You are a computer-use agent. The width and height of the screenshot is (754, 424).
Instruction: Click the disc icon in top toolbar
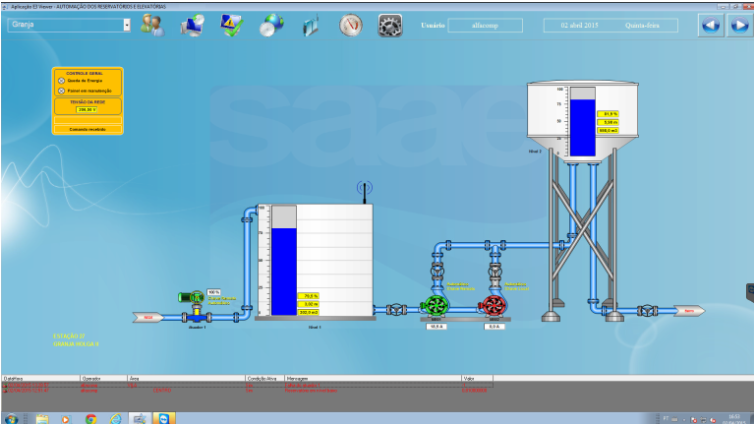click(x=271, y=26)
